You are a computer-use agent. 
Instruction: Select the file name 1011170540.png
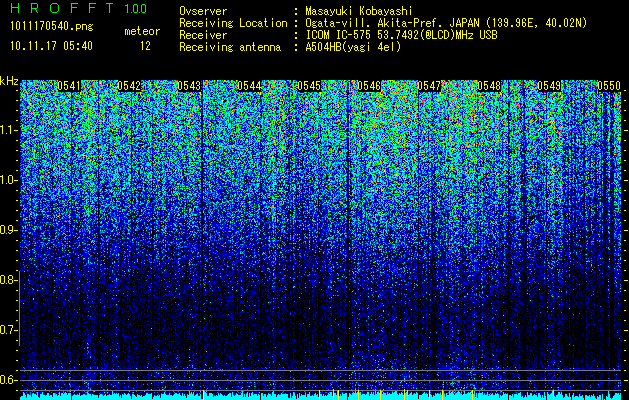tap(52, 27)
